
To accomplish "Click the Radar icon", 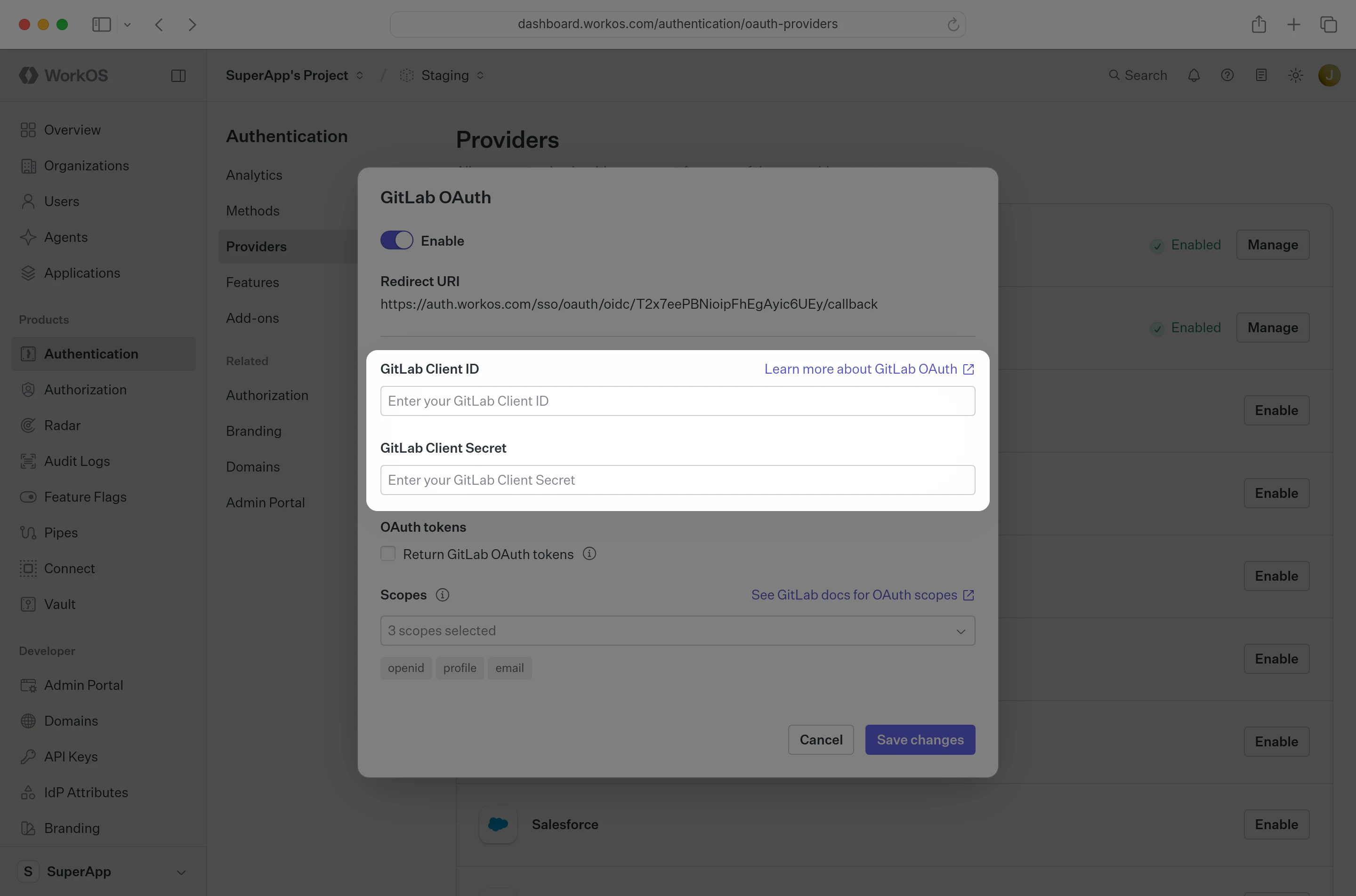I will click(x=28, y=426).
